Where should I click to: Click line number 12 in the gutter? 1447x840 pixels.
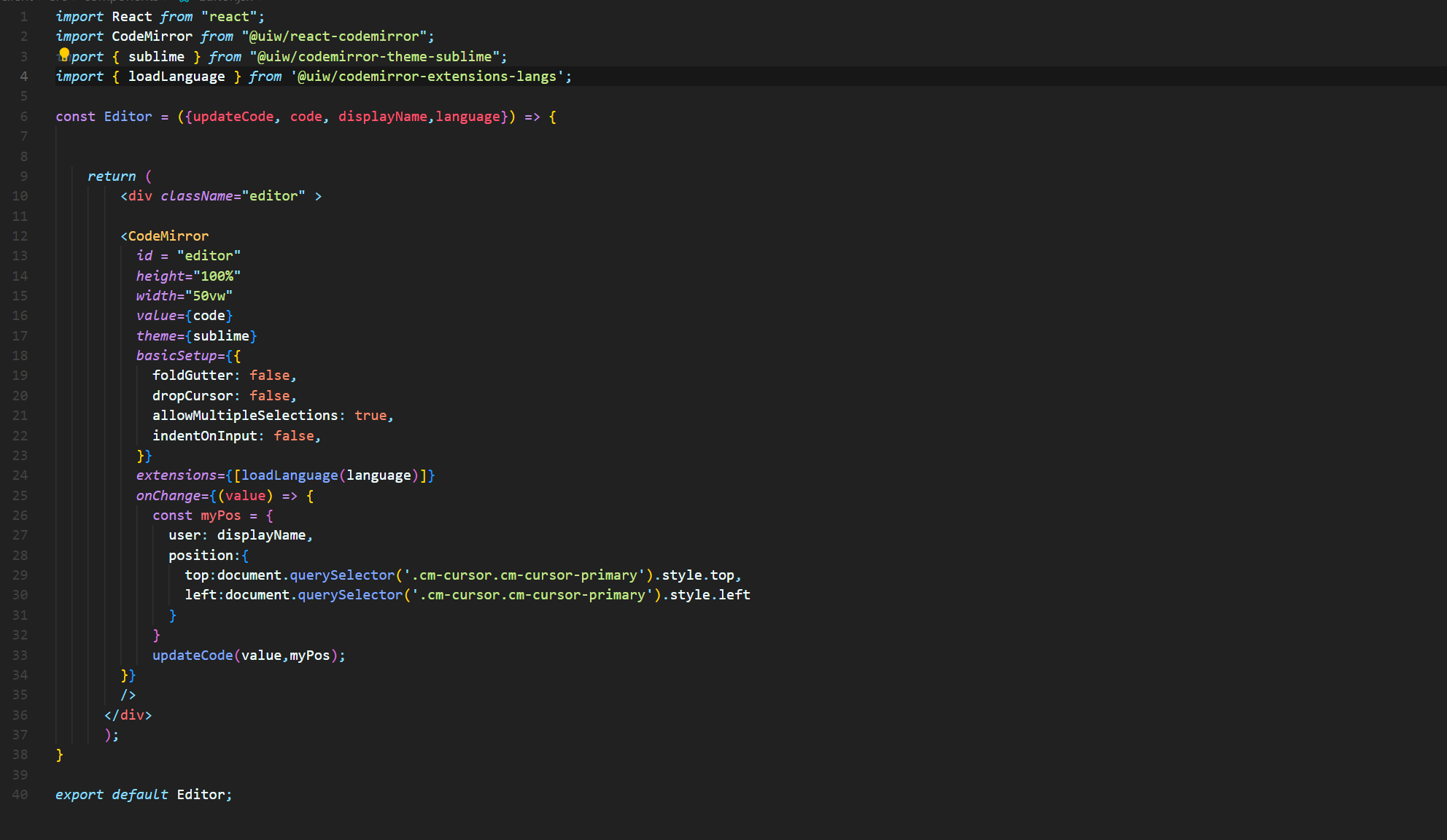click(20, 236)
